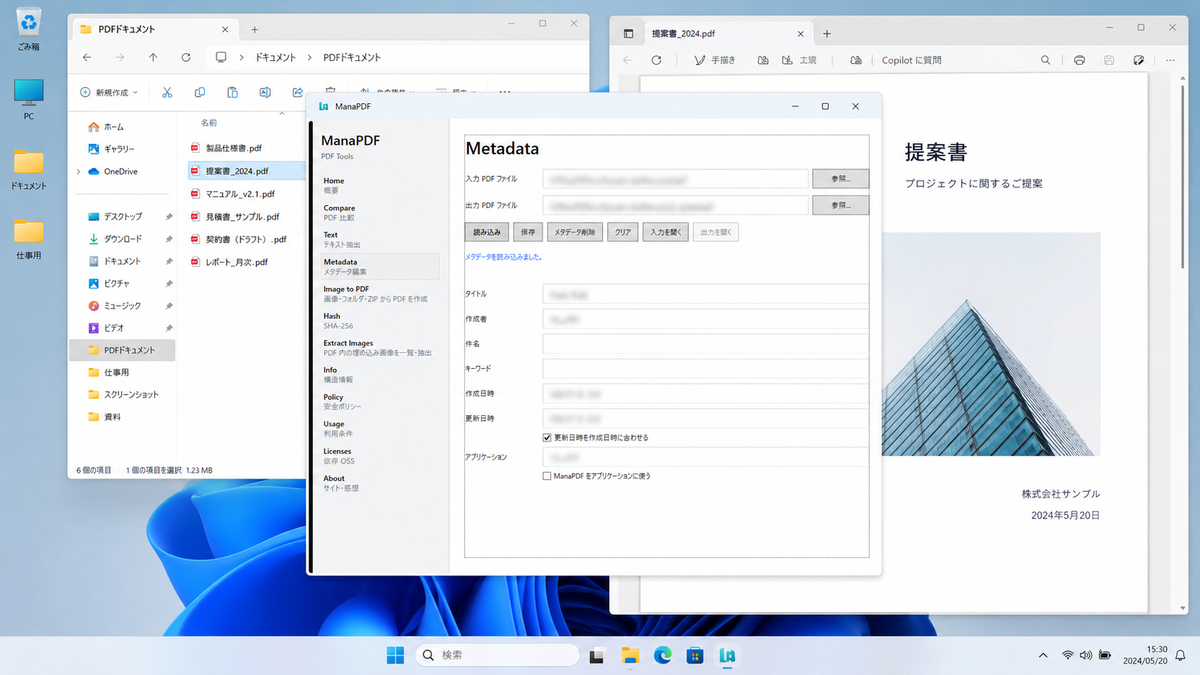Open Image to PDF in ManaPDF sidebar
This screenshot has width=1200, height=675.
pyautogui.click(x=380, y=293)
